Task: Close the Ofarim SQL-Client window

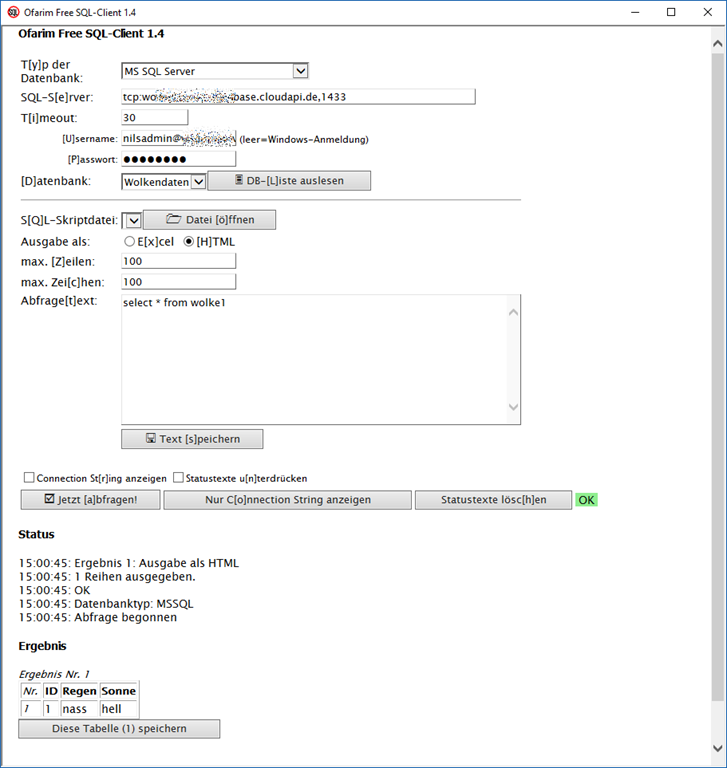Action: tap(707, 12)
